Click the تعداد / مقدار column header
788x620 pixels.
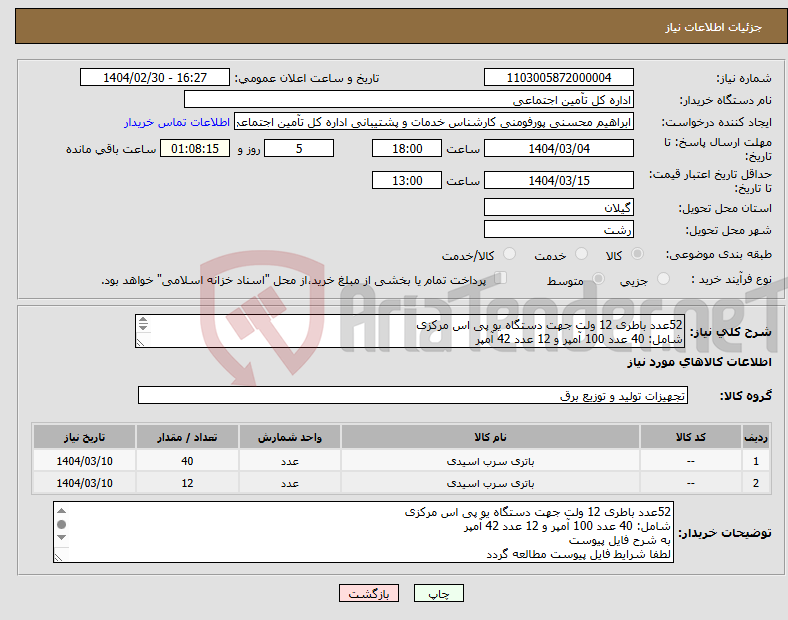pos(187,437)
